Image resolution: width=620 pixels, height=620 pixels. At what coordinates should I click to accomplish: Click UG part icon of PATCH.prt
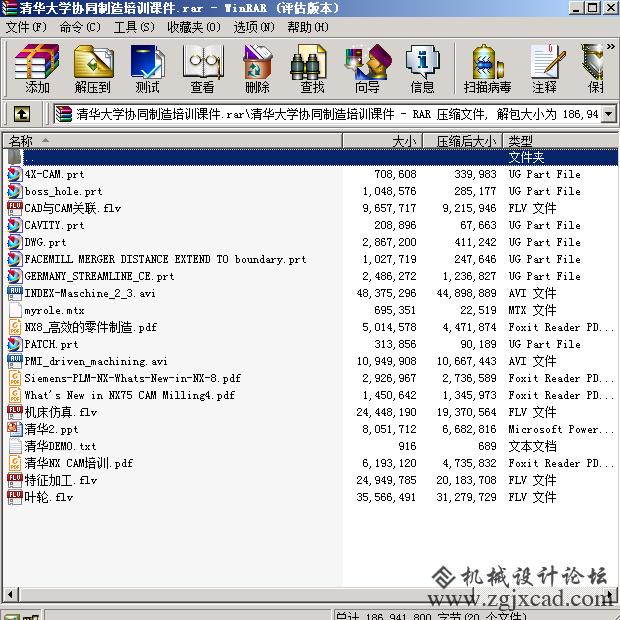coord(15,344)
